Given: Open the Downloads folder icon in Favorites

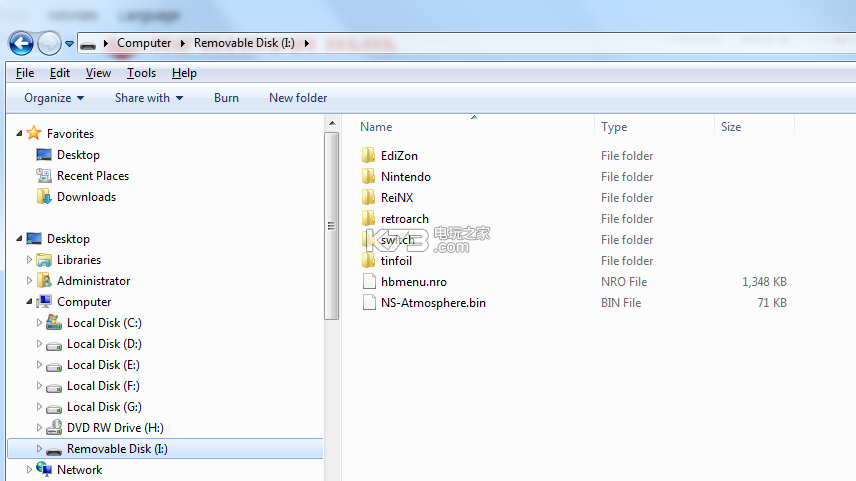Looking at the screenshot, I should tap(44, 197).
